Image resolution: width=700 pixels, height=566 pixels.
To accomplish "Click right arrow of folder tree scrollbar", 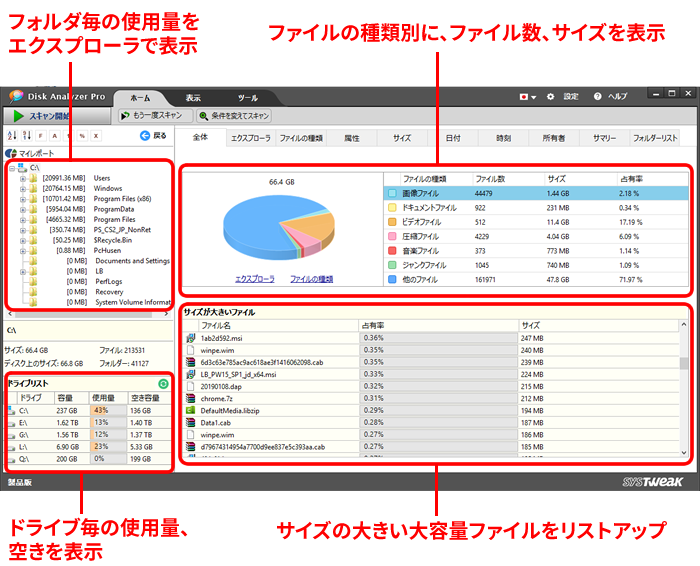I will point(166,314).
